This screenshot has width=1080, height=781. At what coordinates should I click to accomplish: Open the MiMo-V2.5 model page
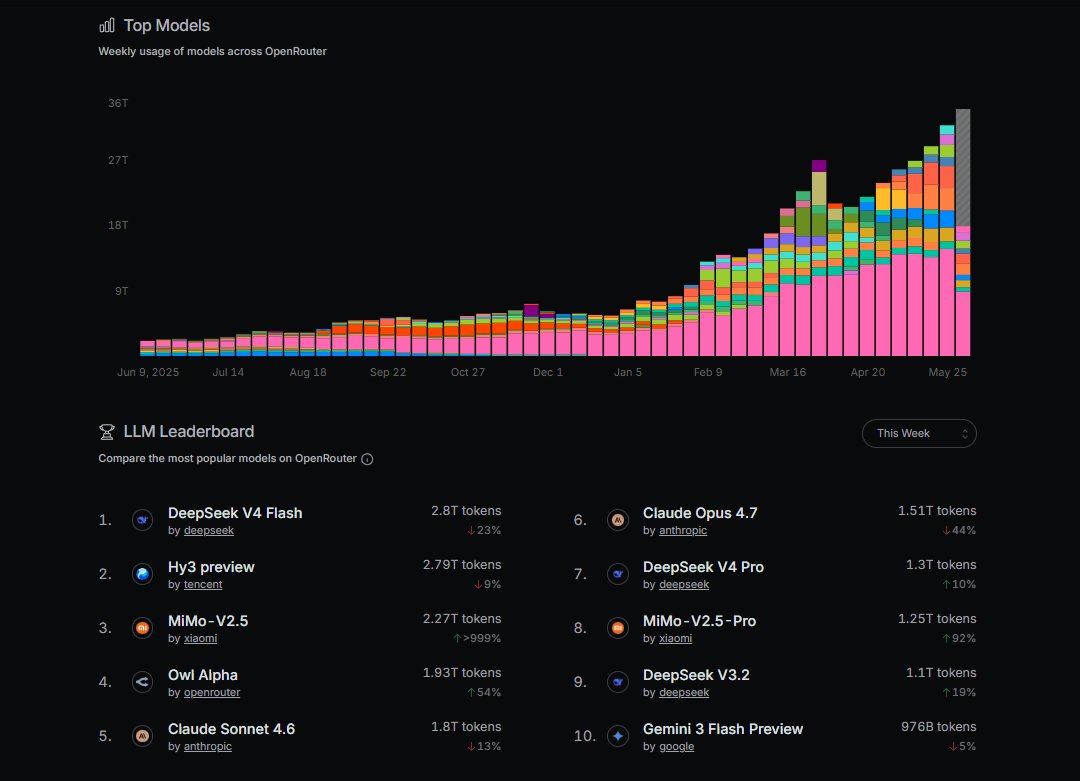coord(208,621)
